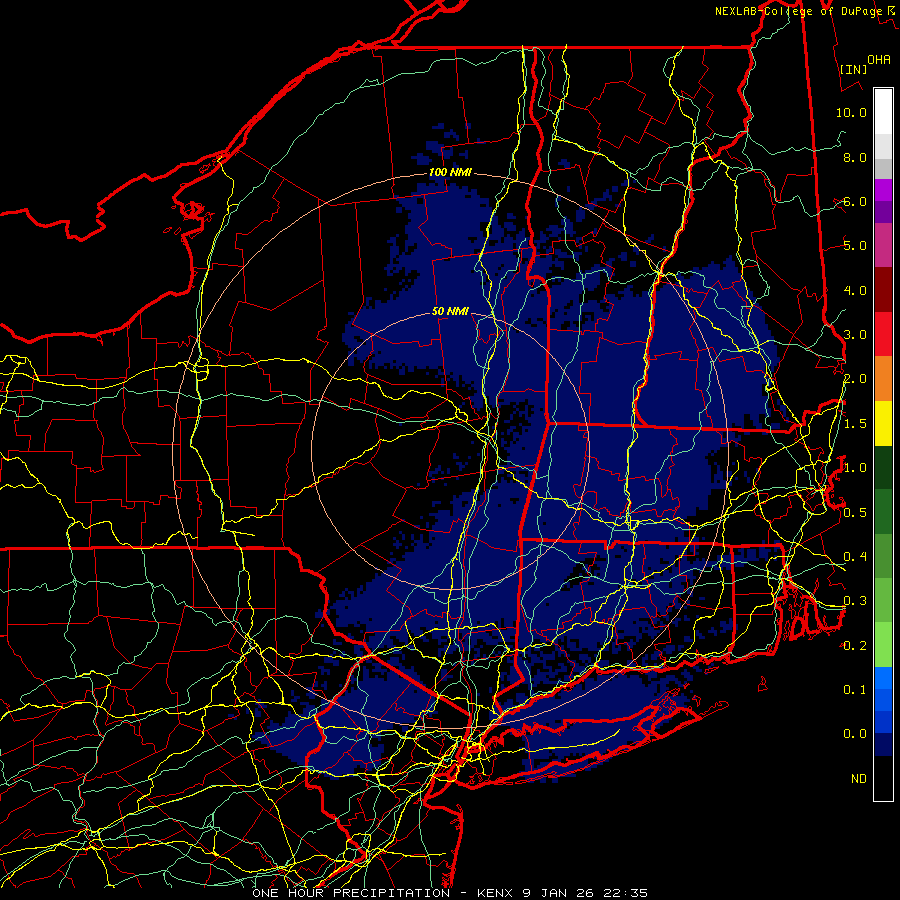
Task: Click the 0.1 legend value
Action: coord(855,690)
